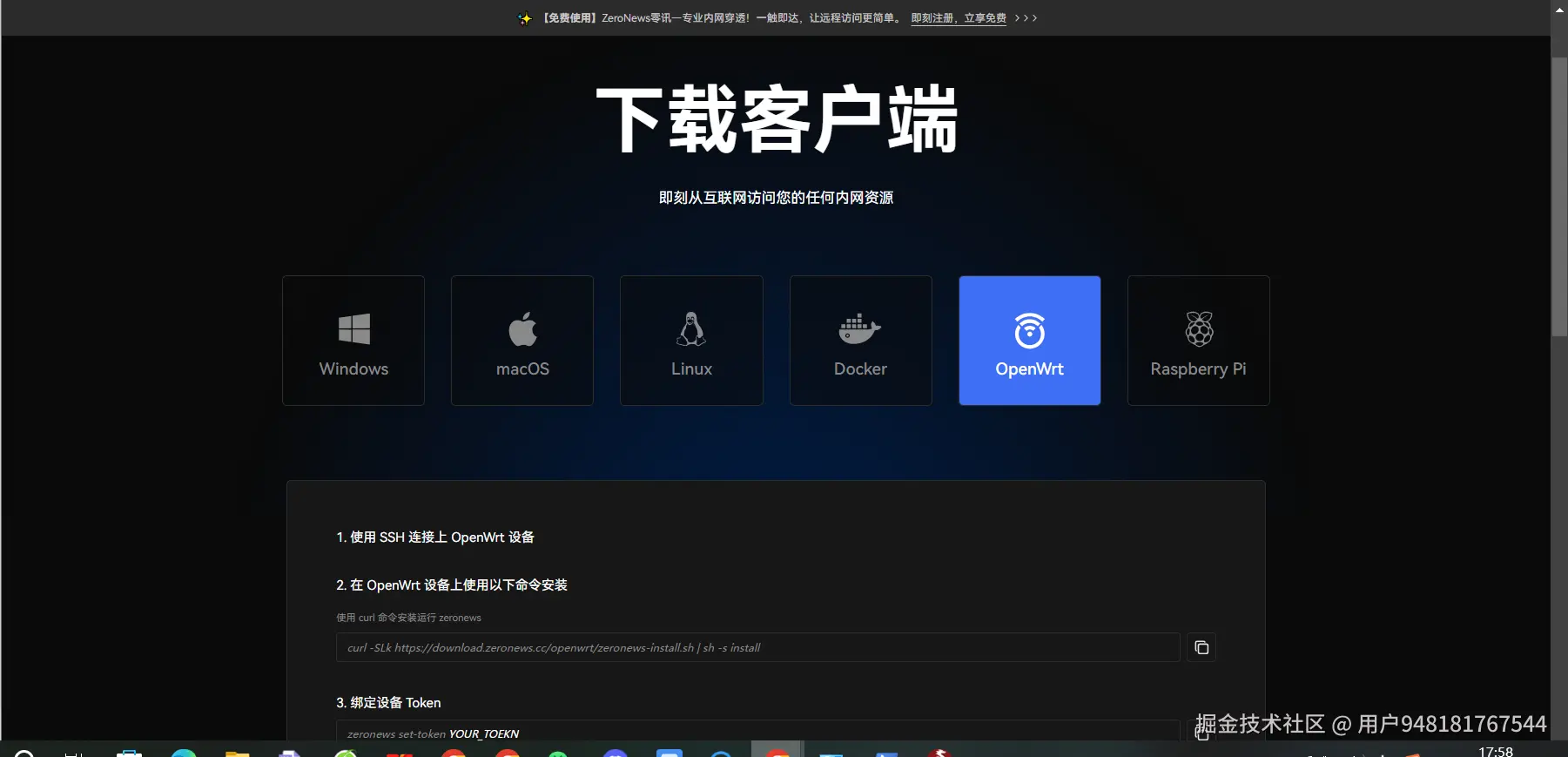Click the 即刻从互联网访问您的任何内网资源 subtitle

tap(776, 198)
